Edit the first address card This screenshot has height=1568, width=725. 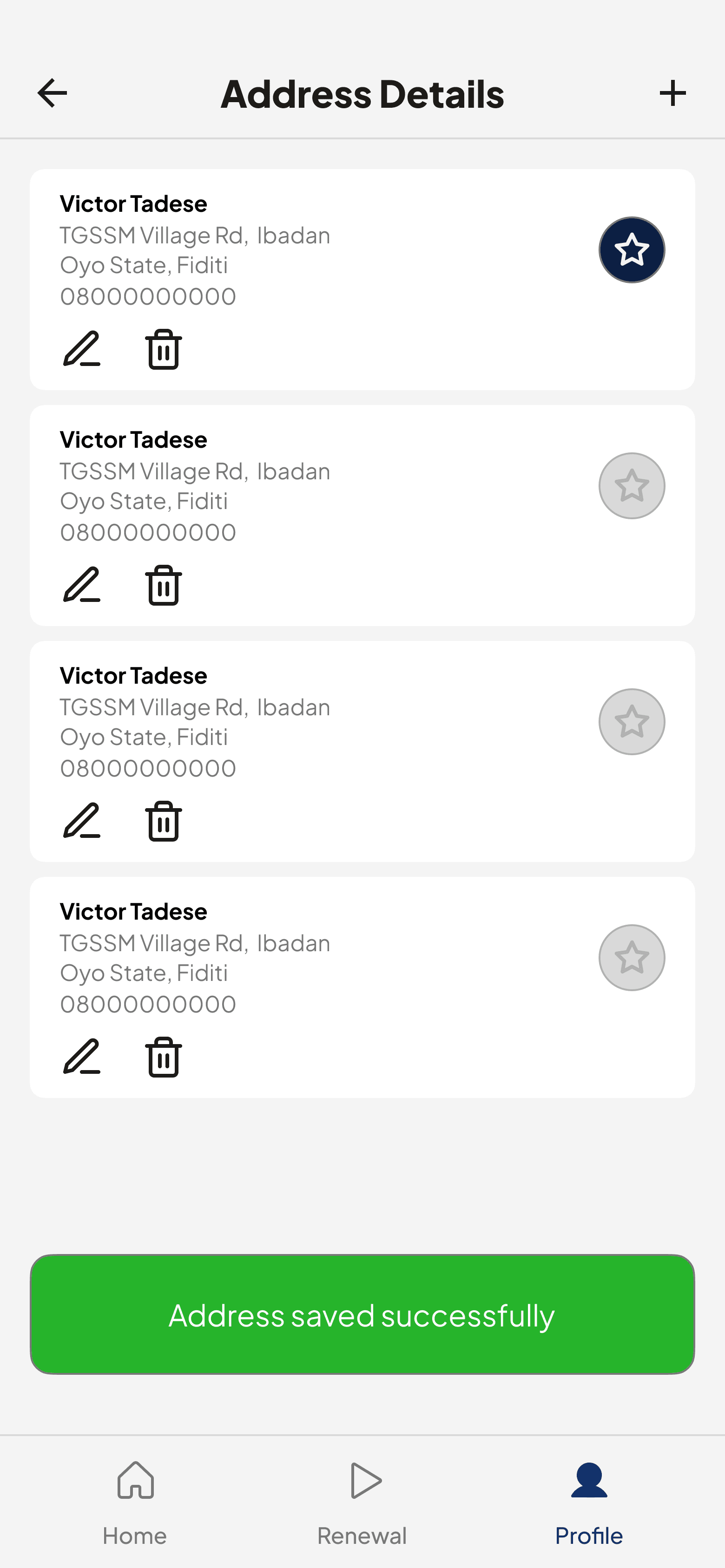coord(82,349)
